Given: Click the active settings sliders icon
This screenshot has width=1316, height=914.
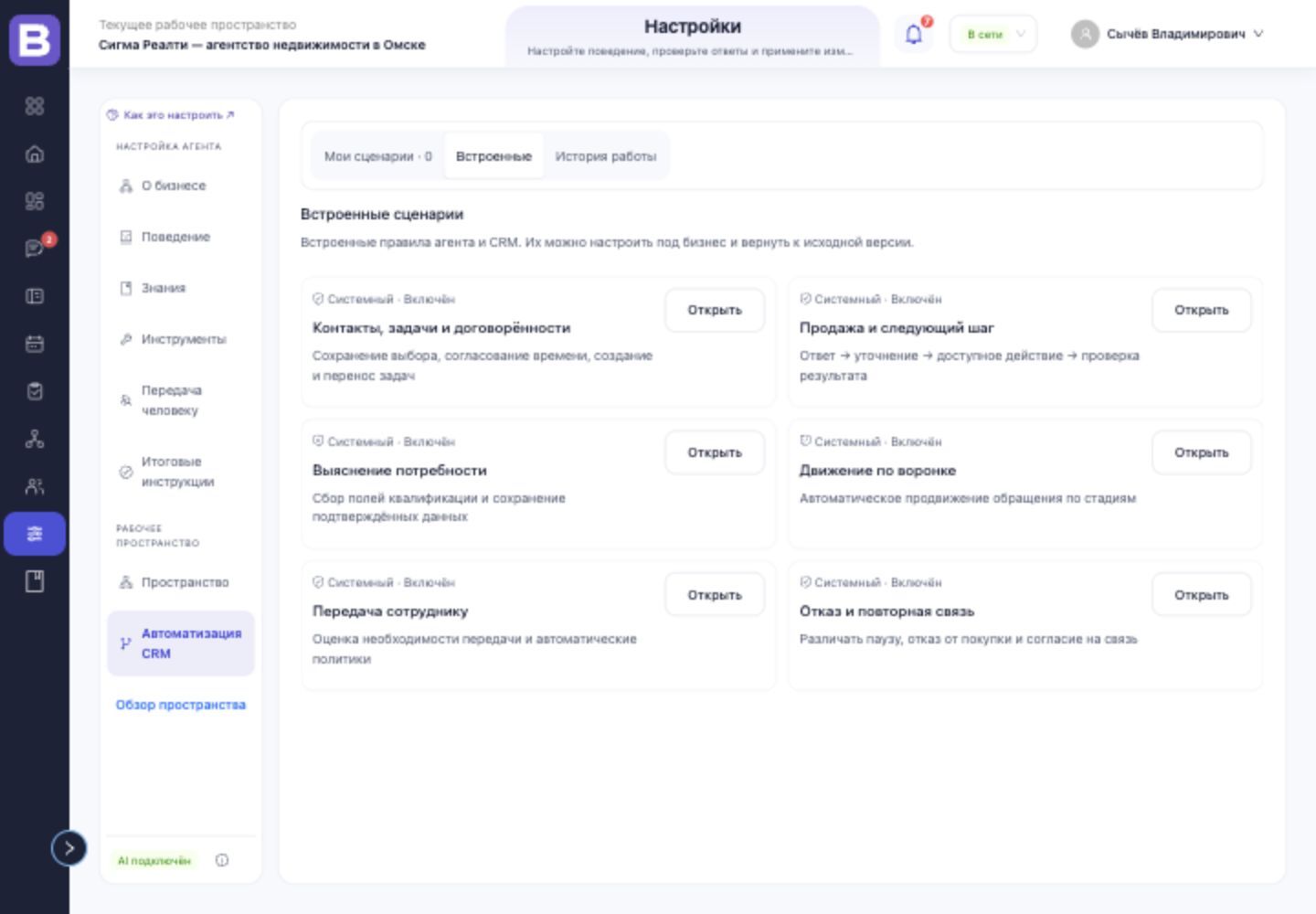Looking at the screenshot, I should (35, 534).
